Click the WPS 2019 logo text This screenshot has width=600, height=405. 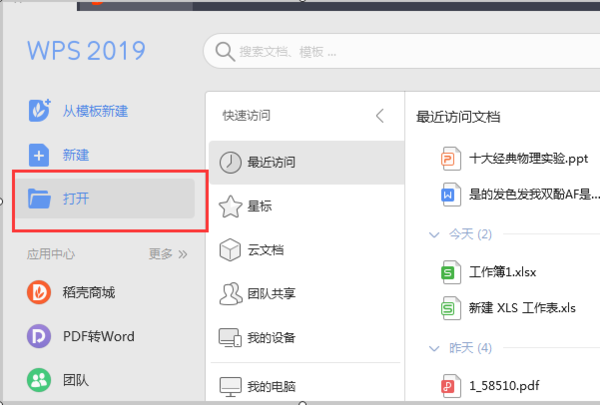click(86, 51)
